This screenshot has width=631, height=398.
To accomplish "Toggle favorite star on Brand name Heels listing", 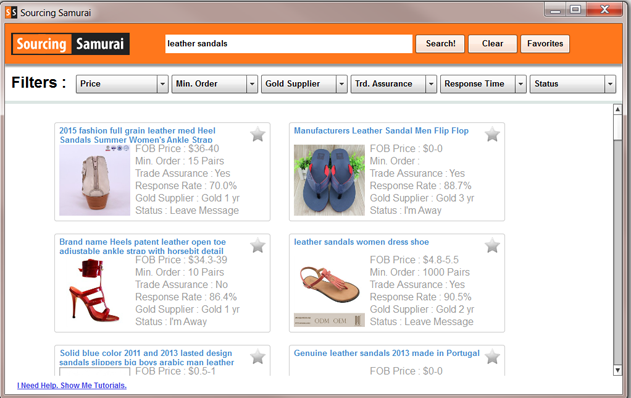I will tap(258, 245).
